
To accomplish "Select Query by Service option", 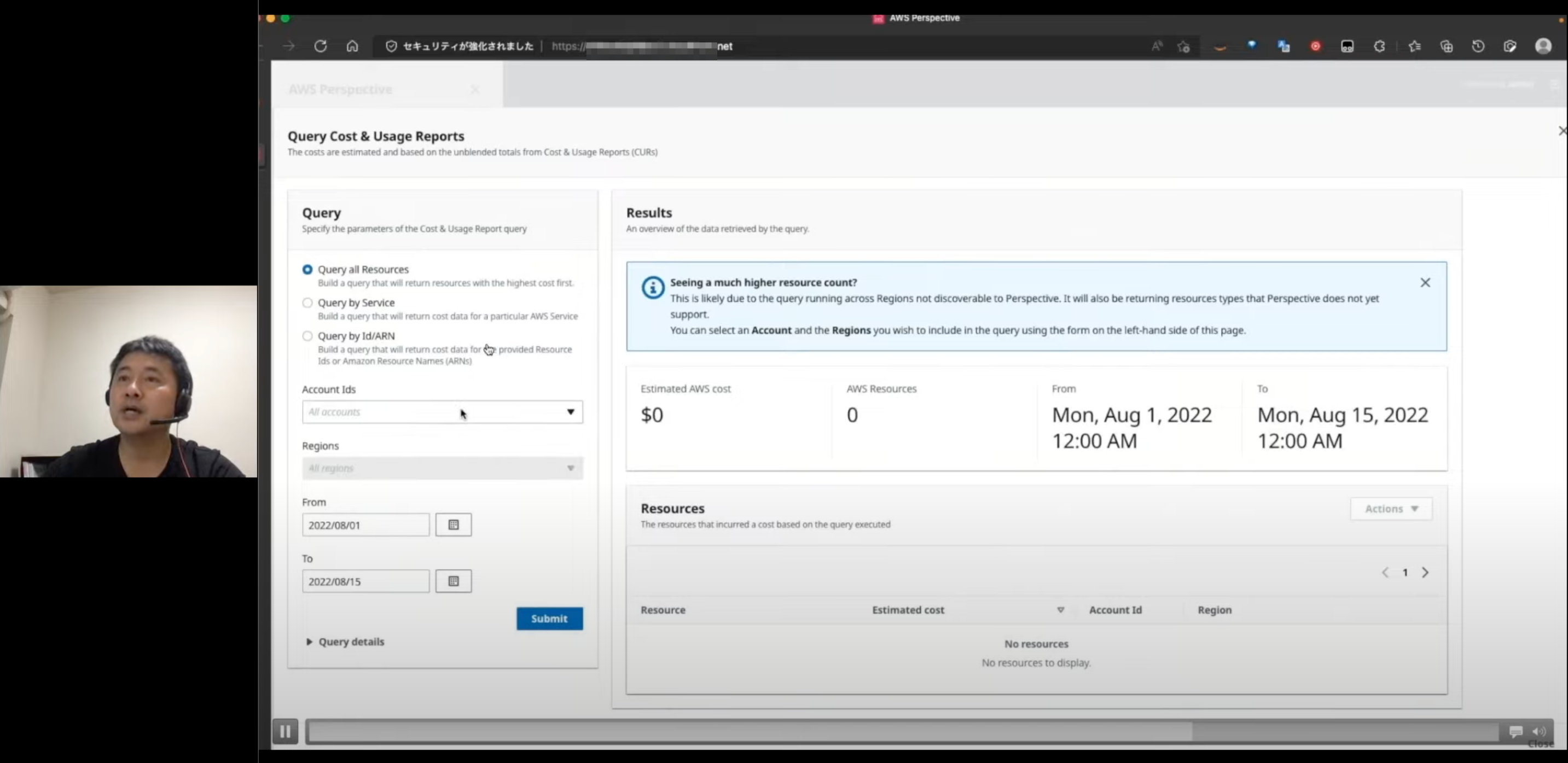I will coord(307,302).
